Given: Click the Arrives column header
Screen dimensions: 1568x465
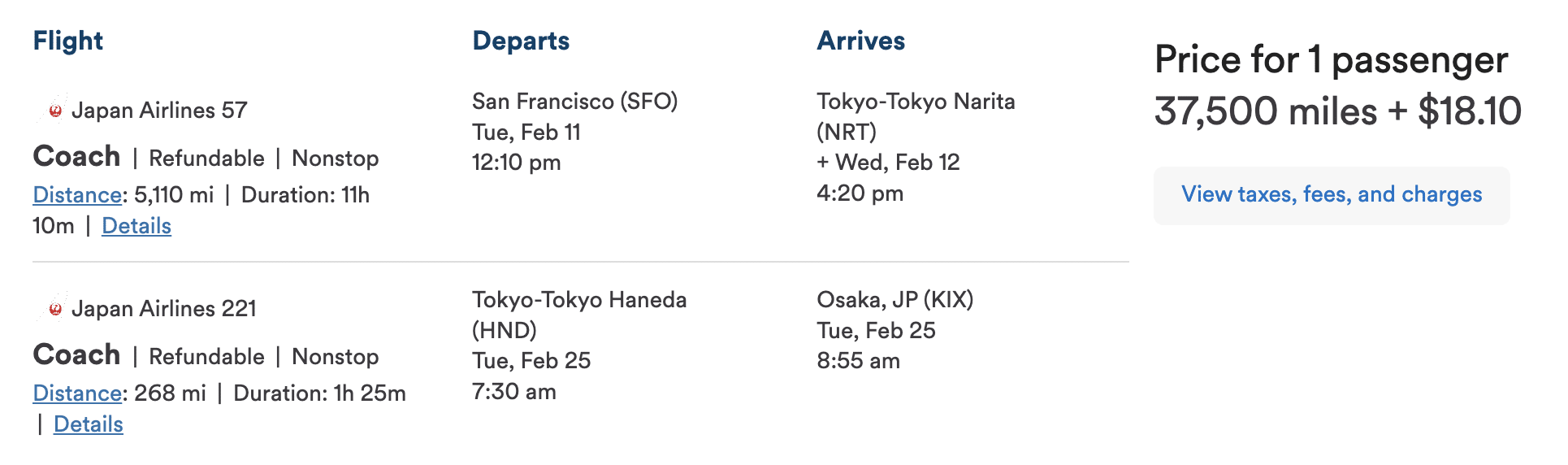Looking at the screenshot, I should [x=860, y=41].
